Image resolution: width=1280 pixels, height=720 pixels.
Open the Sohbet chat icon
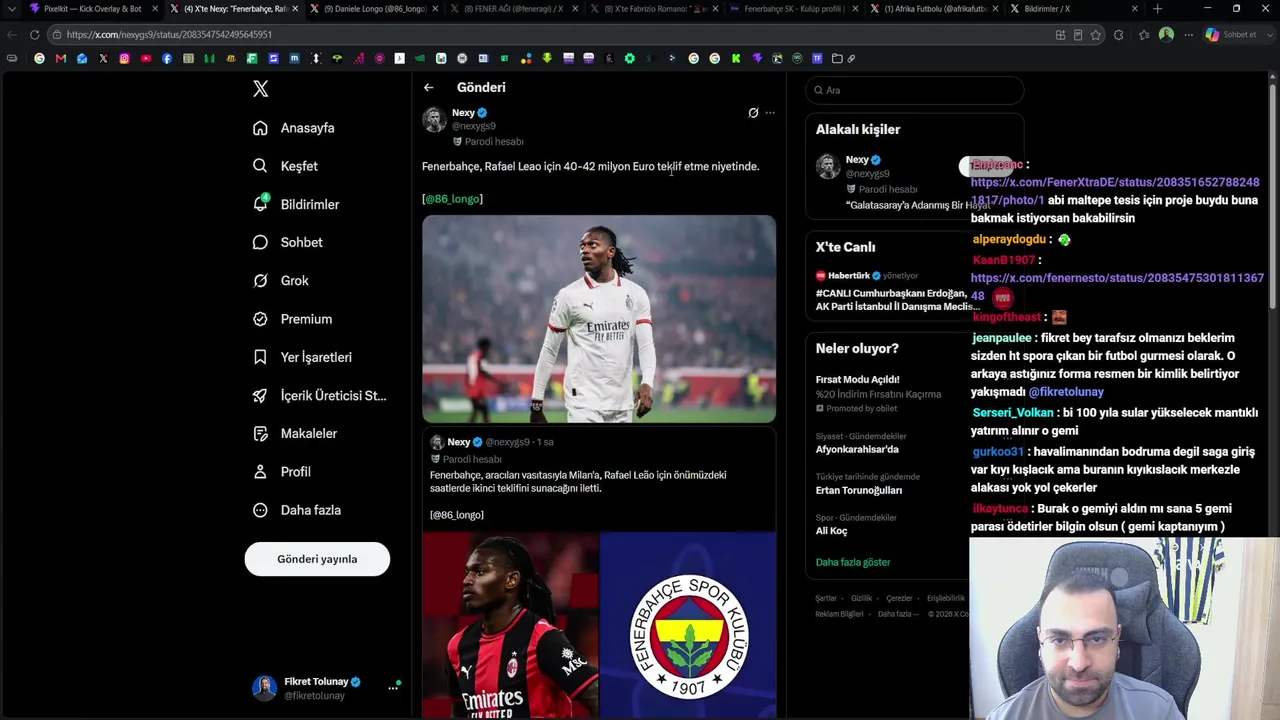coord(260,242)
